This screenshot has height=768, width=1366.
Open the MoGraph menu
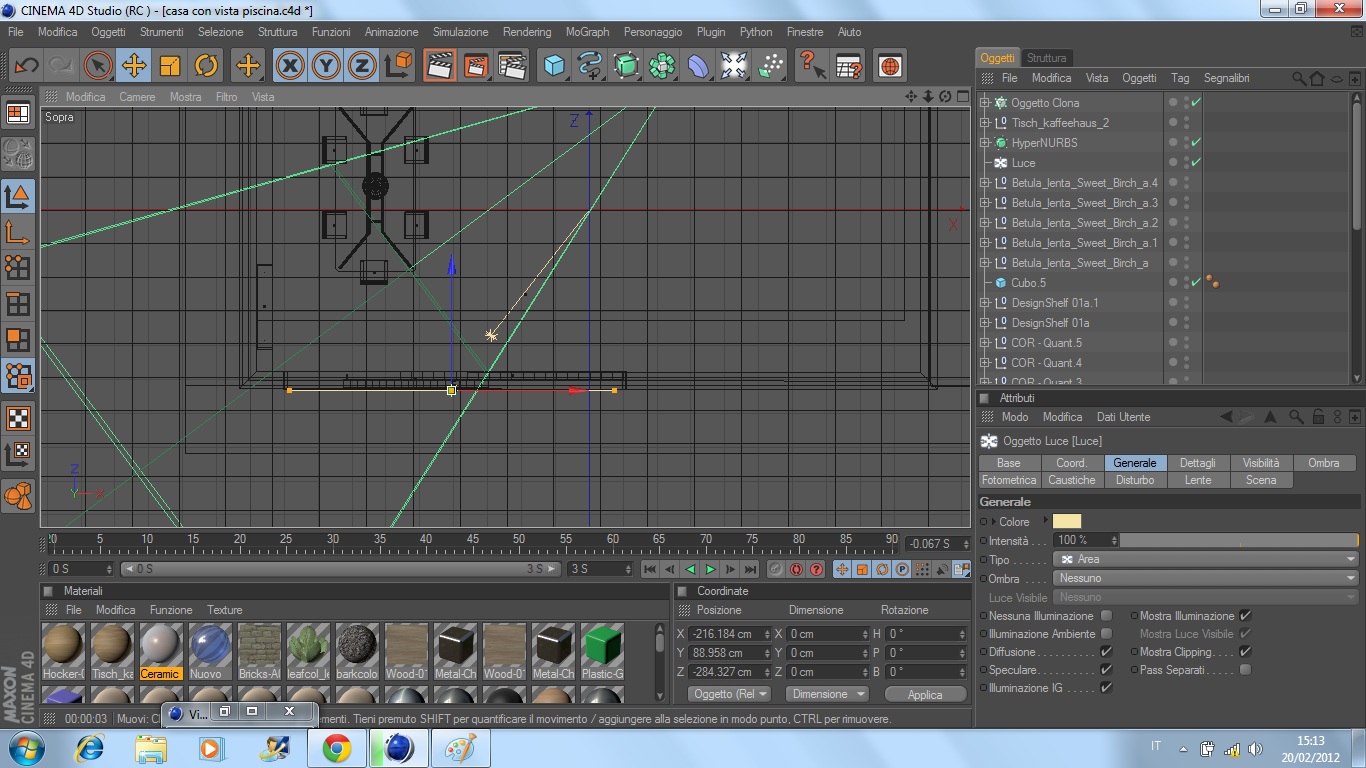[x=587, y=32]
